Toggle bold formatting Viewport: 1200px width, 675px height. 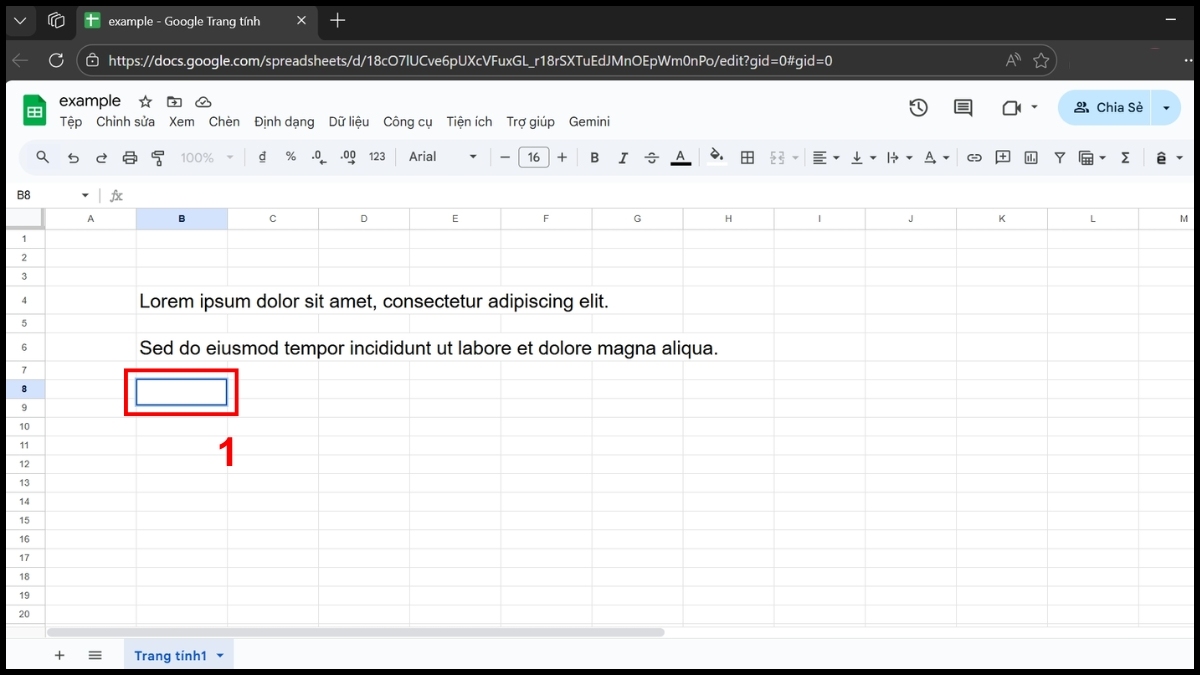594,157
